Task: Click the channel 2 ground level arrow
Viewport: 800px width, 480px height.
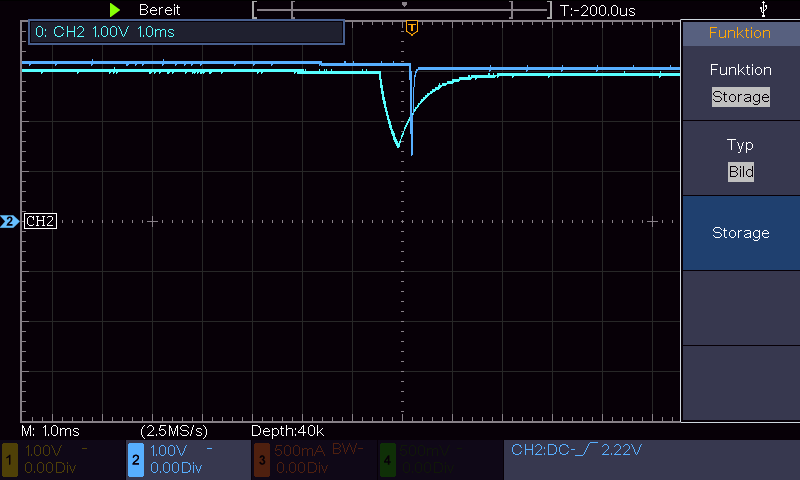Action: coord(9,221)
